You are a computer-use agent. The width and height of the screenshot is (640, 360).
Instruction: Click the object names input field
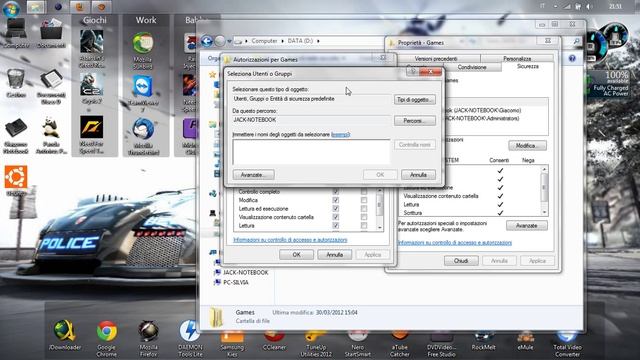coord(311,152)
